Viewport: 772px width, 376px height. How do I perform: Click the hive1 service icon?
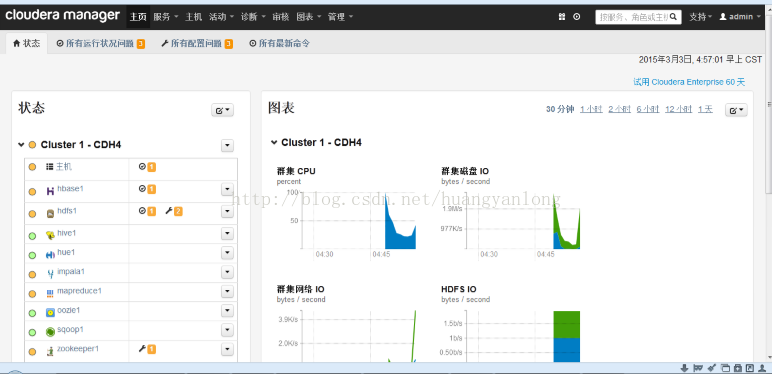coord(50,235)
